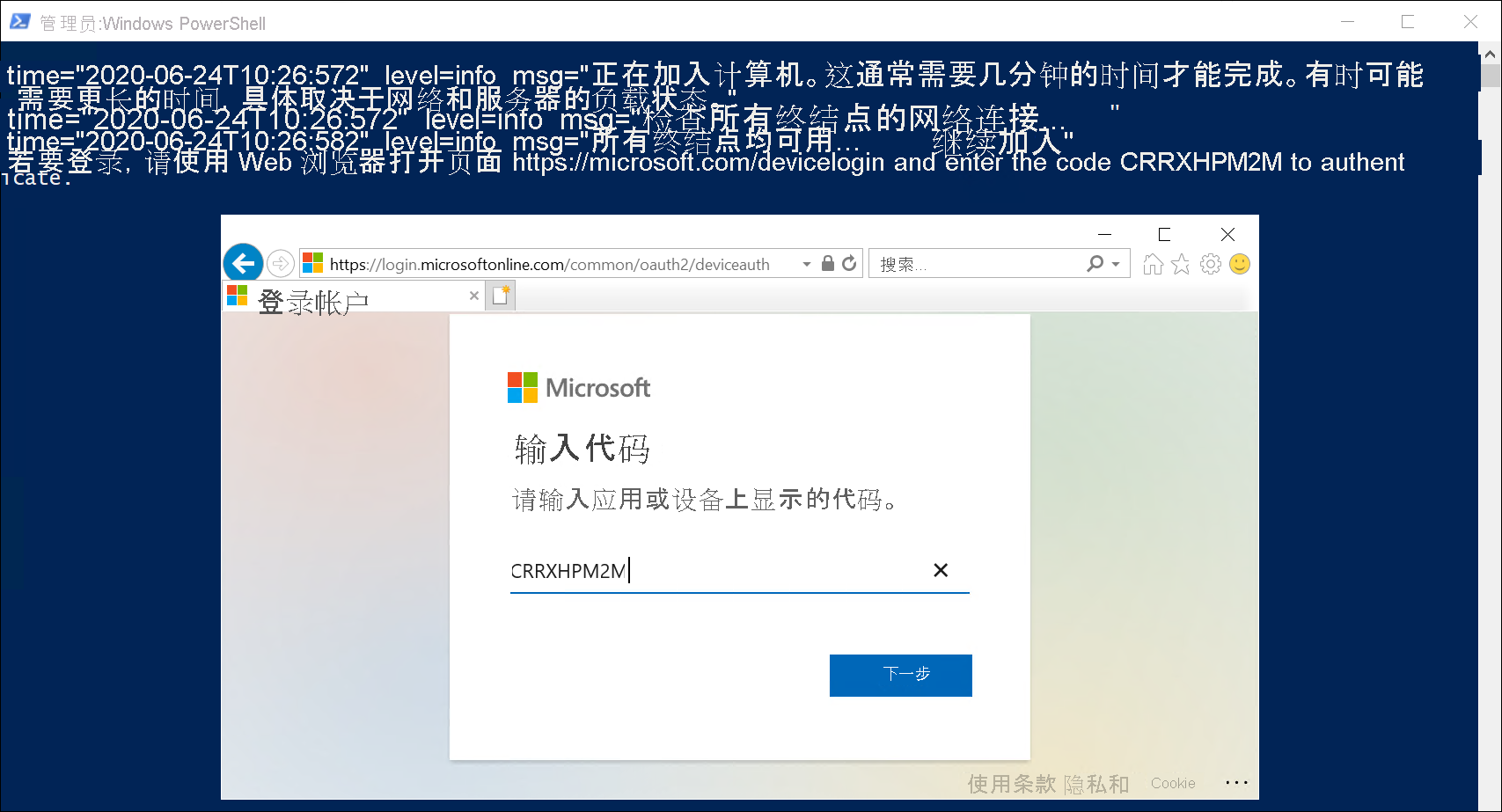The image size is (1502, 812).
Task: Click the Microsoft logo on sign-in card
Action: pyautogui.click(x=579, y=387)
